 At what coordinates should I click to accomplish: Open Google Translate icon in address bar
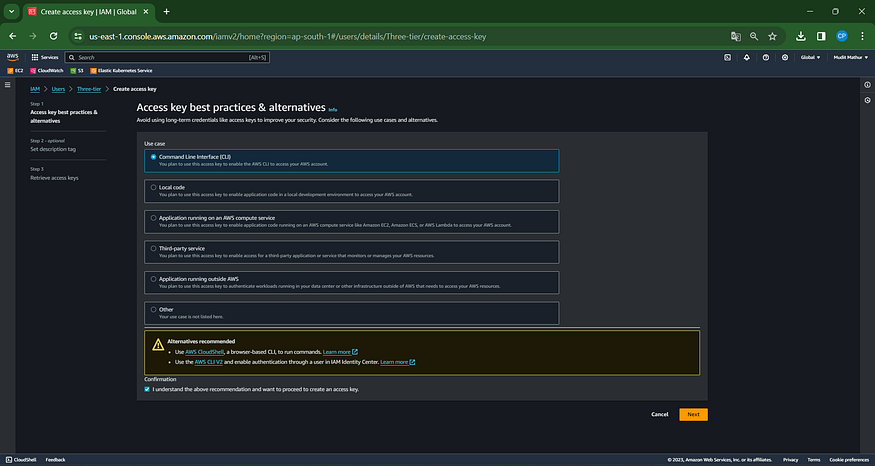tap(735, 36)
